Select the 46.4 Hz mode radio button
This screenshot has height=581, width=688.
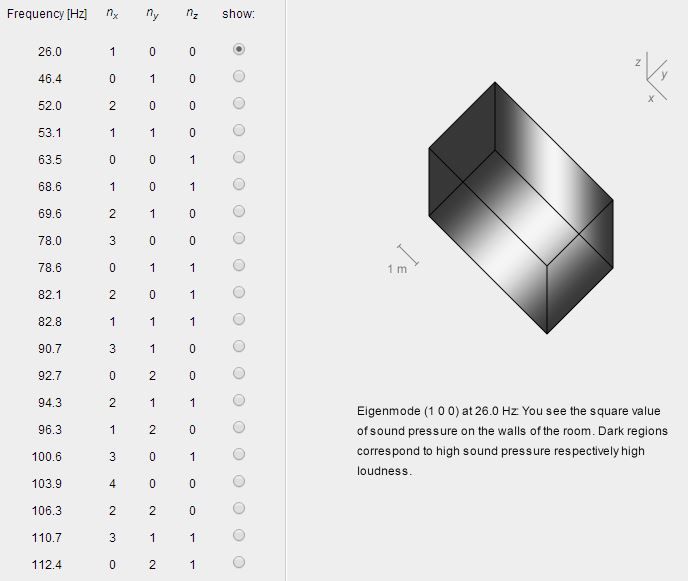tap(239, 76)
